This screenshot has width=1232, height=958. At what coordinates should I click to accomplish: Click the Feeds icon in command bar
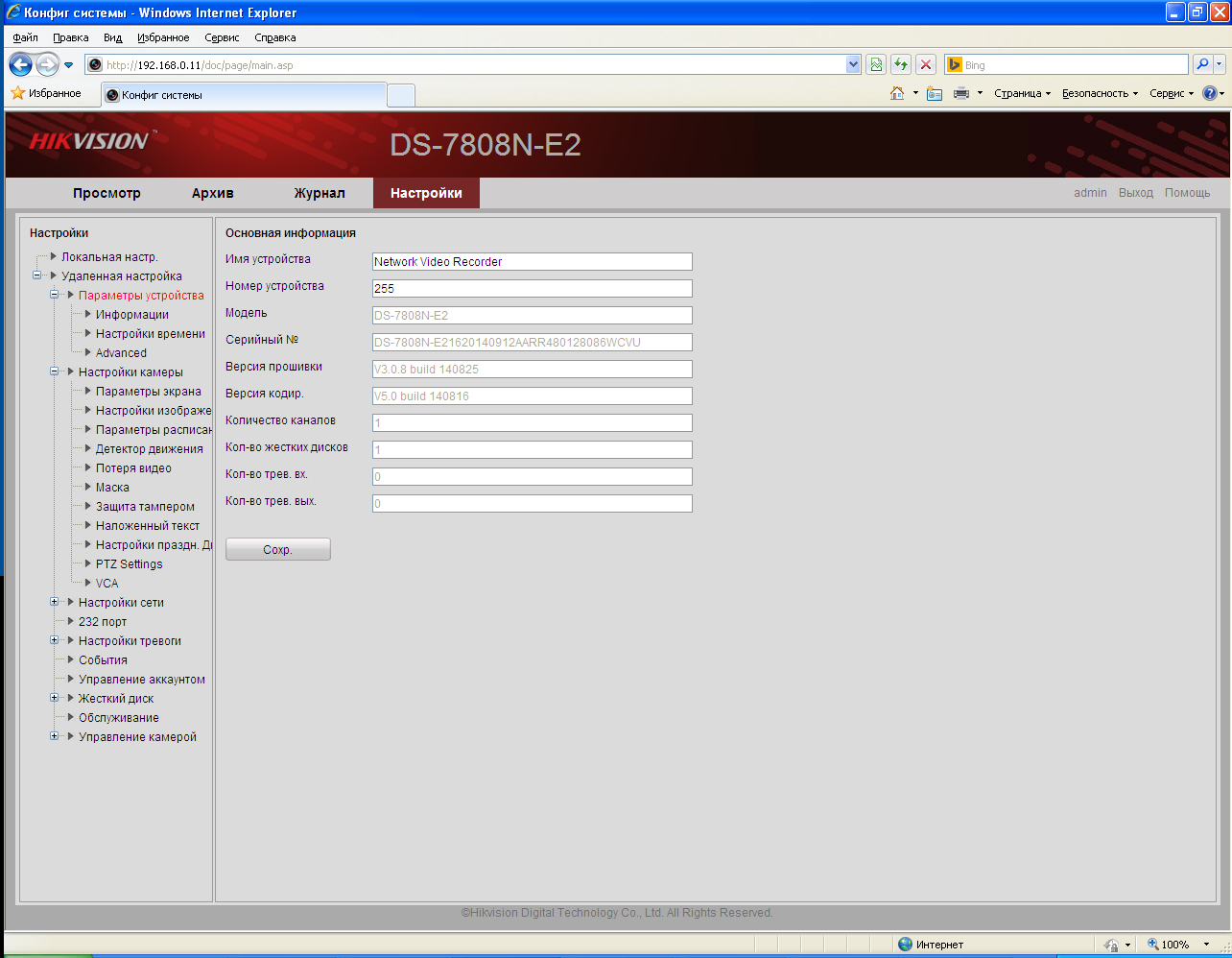coord(935,93)
